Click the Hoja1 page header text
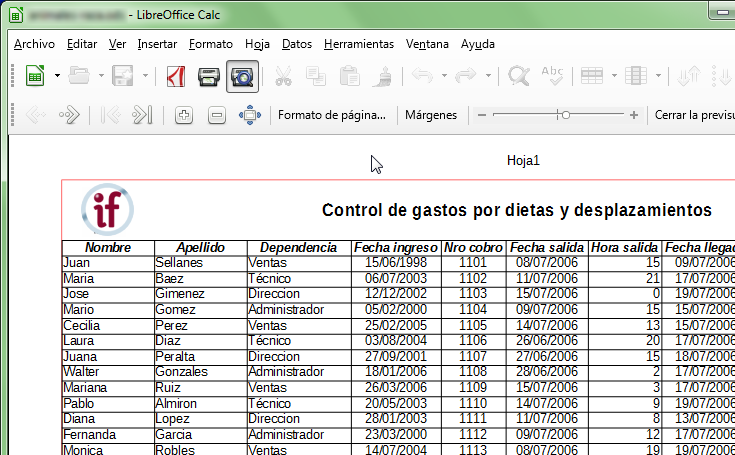Image resolution: width=735 pixels, height=455 pixels. [x=523, y=161]
